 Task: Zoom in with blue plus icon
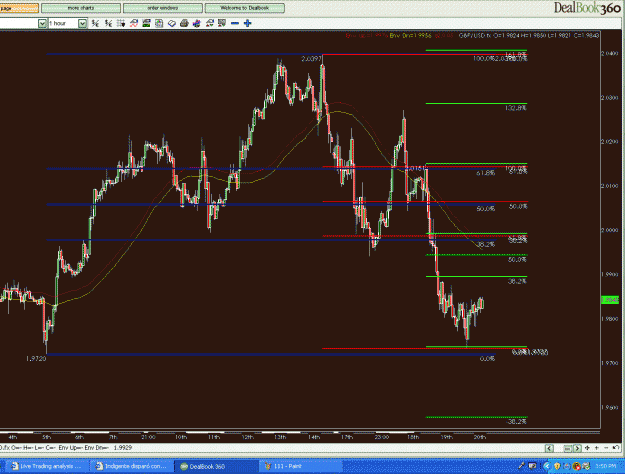click(248, 24)
